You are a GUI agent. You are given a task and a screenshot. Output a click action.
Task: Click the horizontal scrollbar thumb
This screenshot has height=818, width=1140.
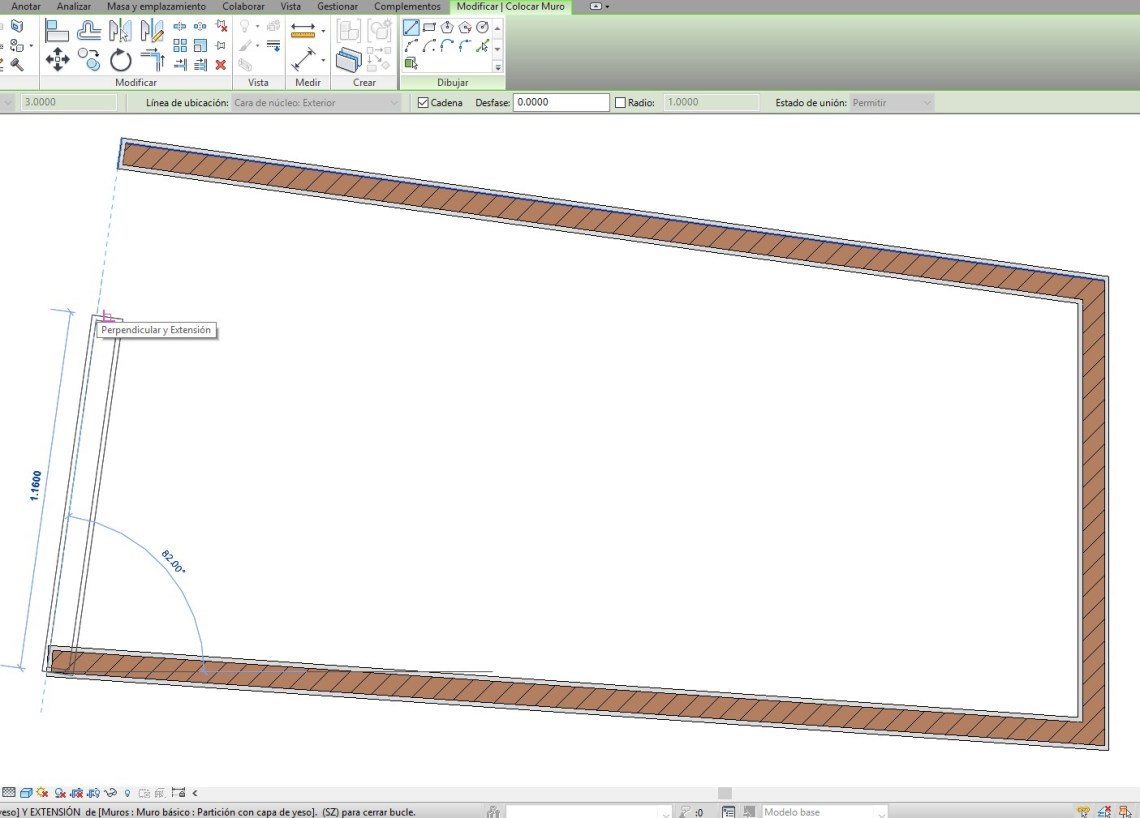coord(725,793)
